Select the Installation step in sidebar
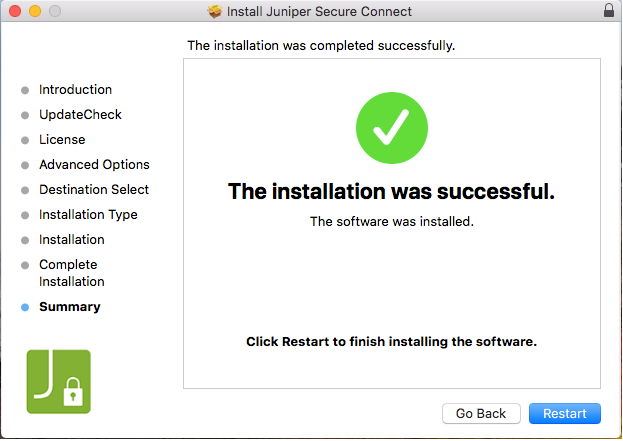623x441 pixels. (72, 240)
